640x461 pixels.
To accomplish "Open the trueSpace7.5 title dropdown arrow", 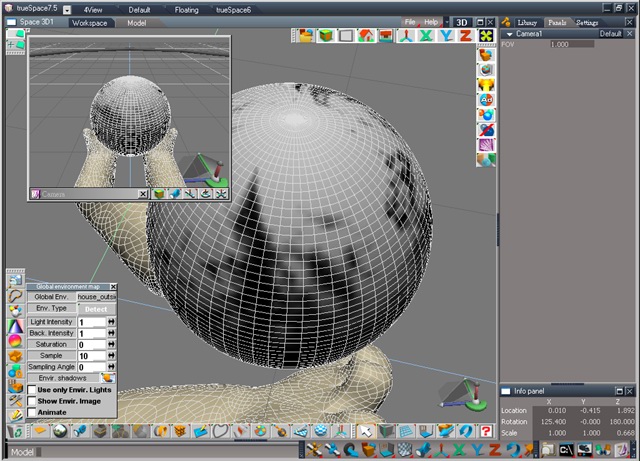I will tap(67, 8).
